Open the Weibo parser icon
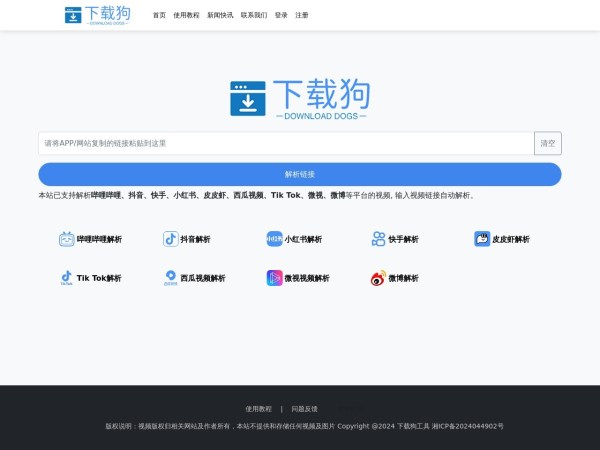This screenshot has width=600, height=450. tap(378, 278)
